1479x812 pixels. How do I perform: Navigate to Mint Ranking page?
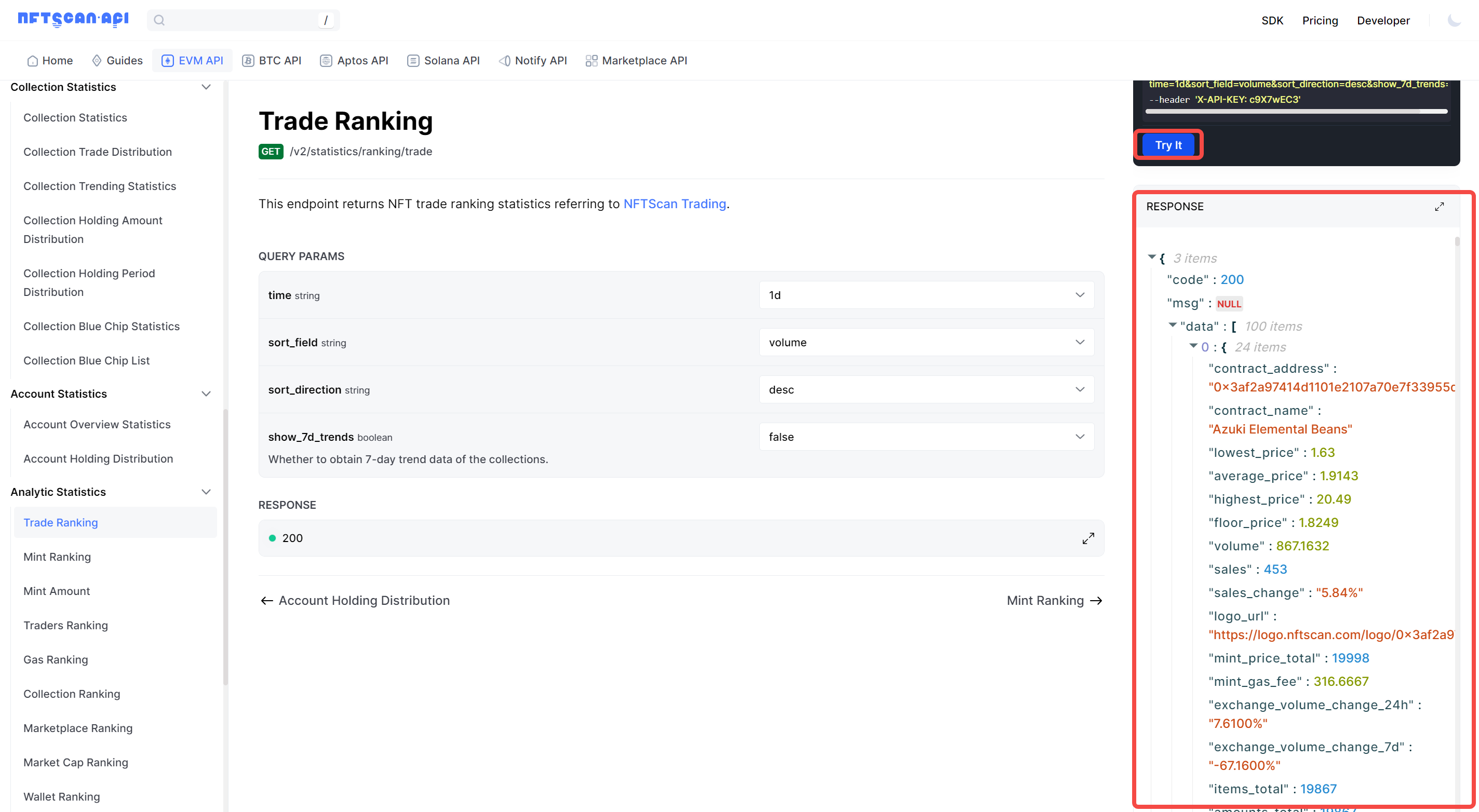tap(57, 557)
